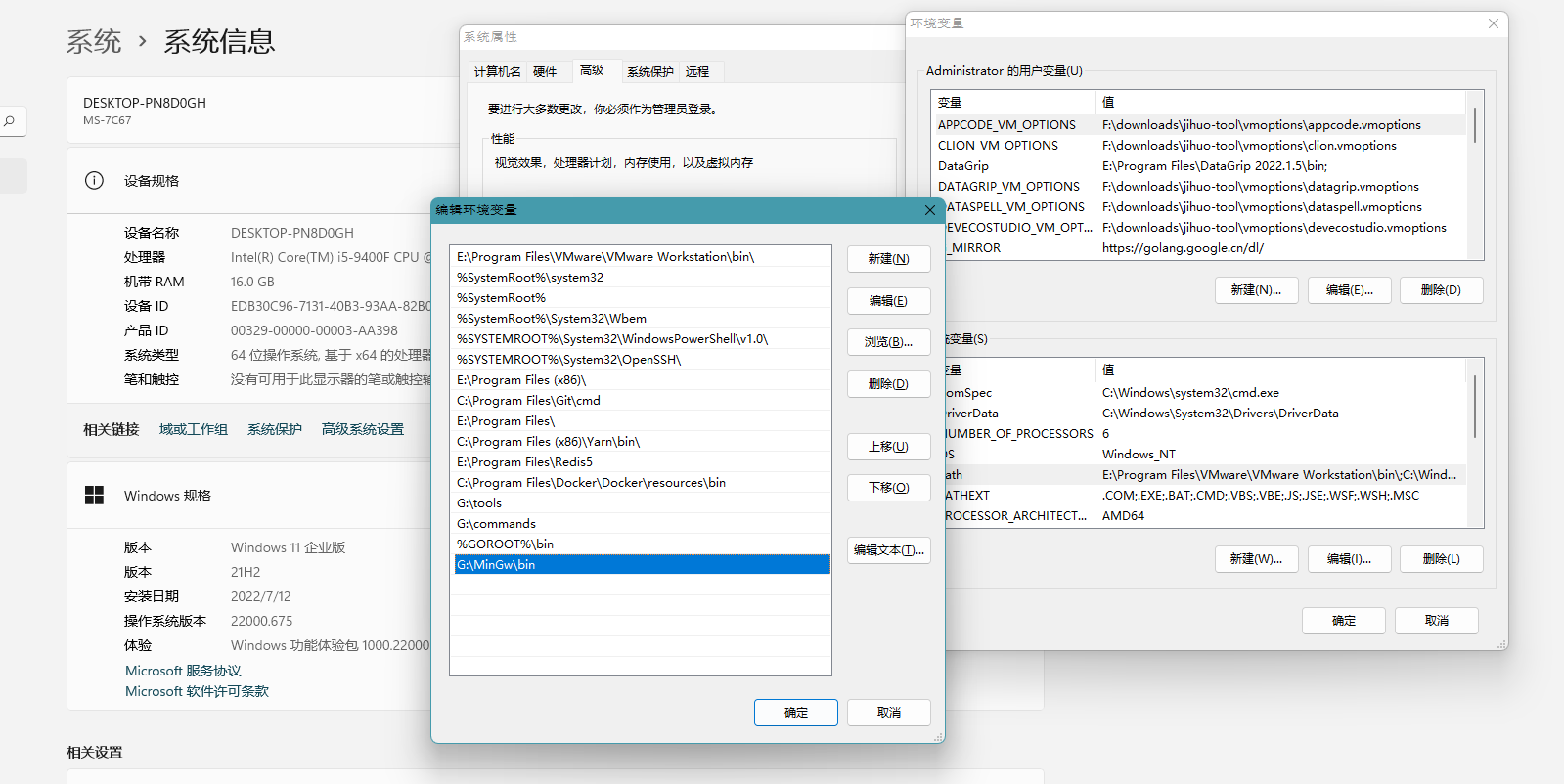The height and width of the screenshot is (784, 1564).
Task: Select the cmd.exe system variable row
Action: pyautogui.click(x=1205, y=393)
